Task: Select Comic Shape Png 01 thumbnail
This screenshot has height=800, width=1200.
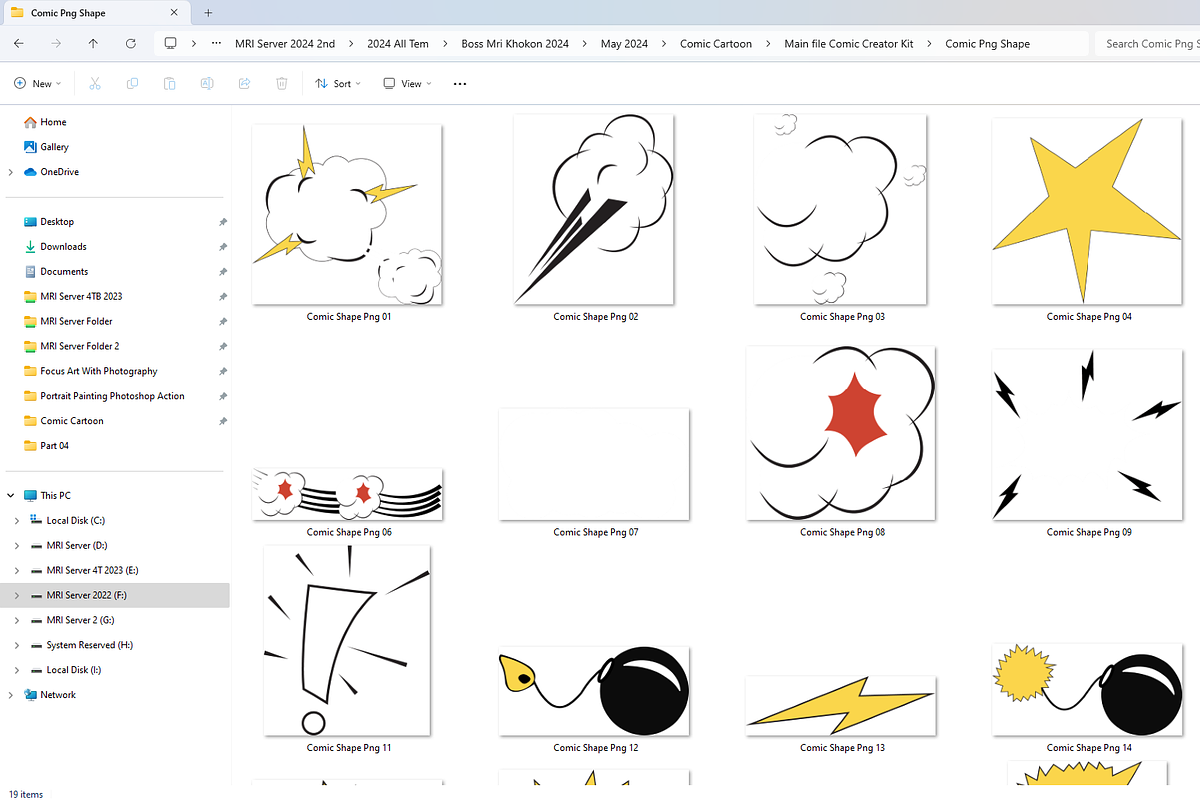Action: tap(348, 214)
